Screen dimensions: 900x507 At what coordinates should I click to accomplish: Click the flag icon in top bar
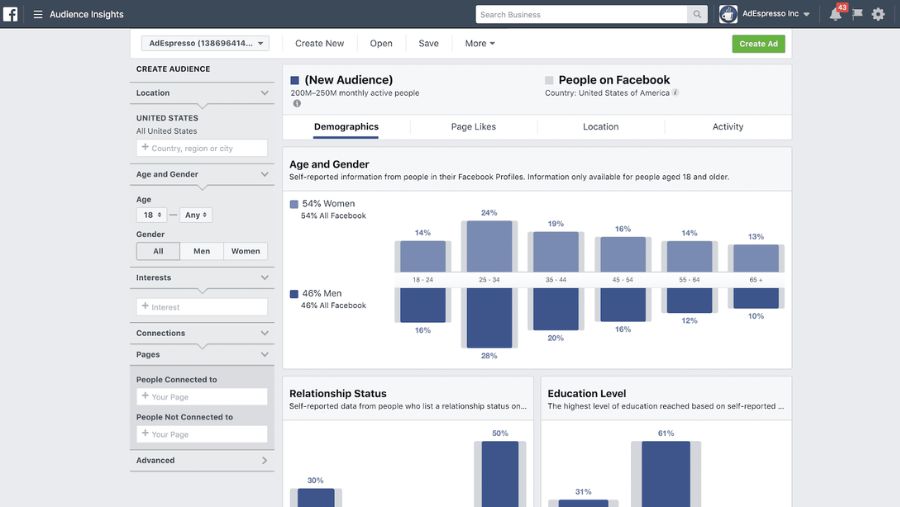point(858,14)
